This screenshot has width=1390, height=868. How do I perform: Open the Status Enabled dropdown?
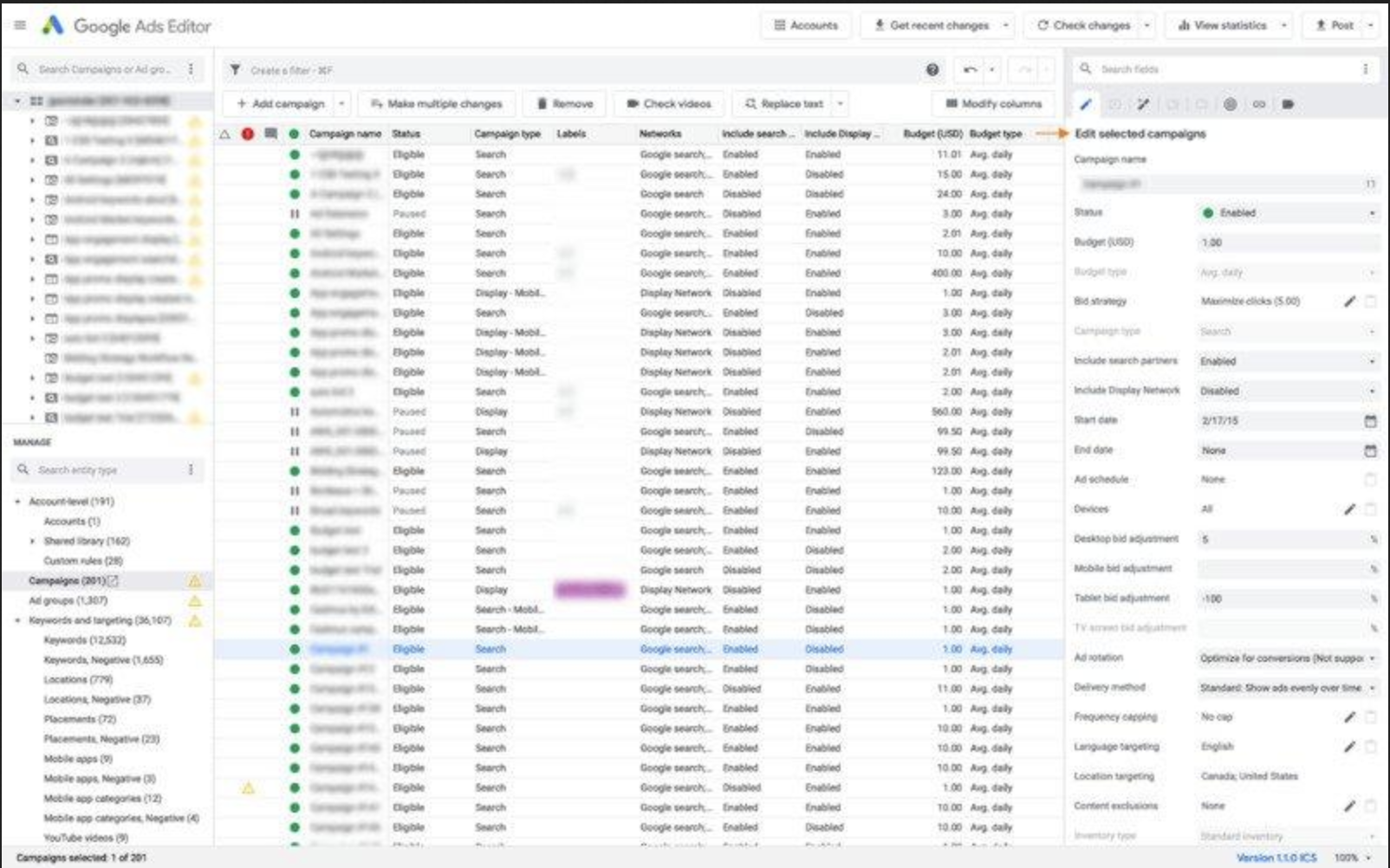[x=1288, y=213]
